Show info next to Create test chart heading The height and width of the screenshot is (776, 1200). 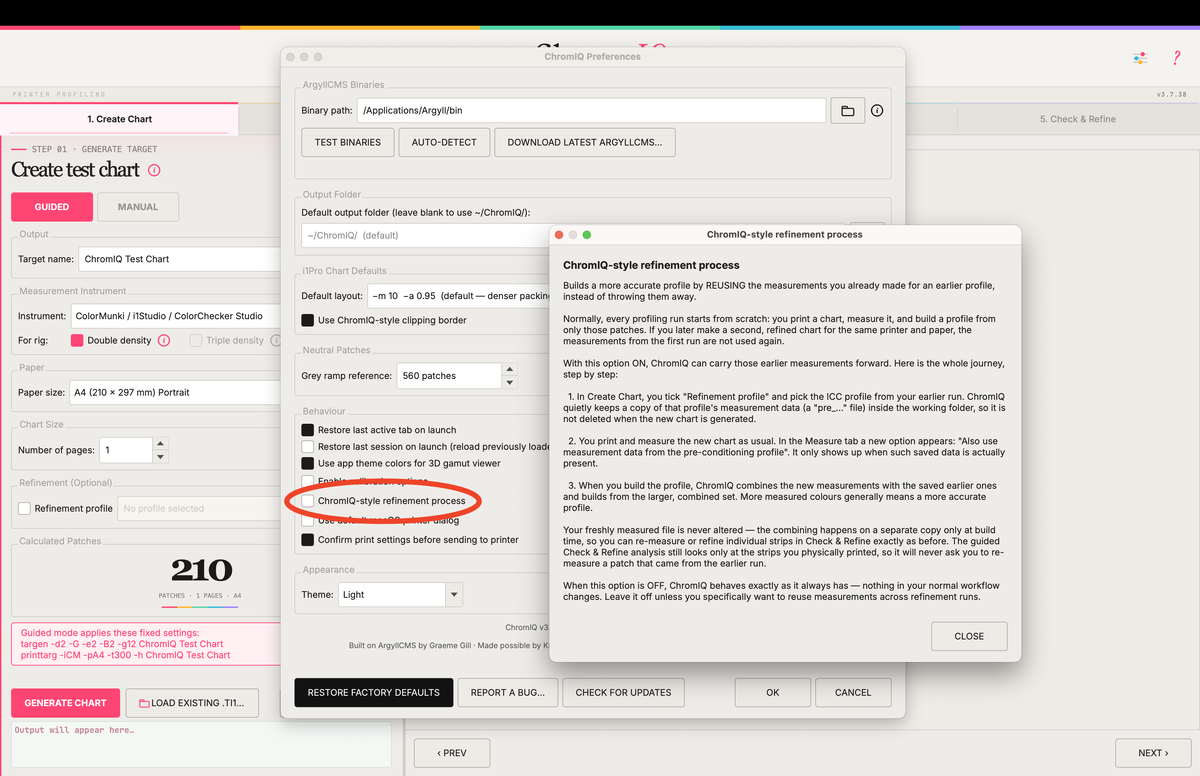[154, 170]
